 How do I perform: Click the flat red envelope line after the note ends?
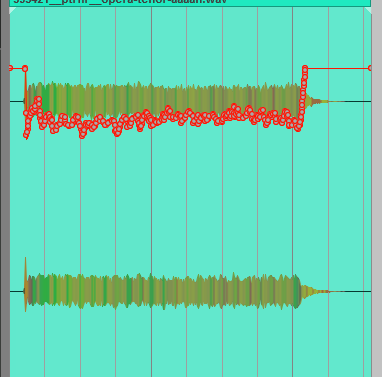point(337,68)
